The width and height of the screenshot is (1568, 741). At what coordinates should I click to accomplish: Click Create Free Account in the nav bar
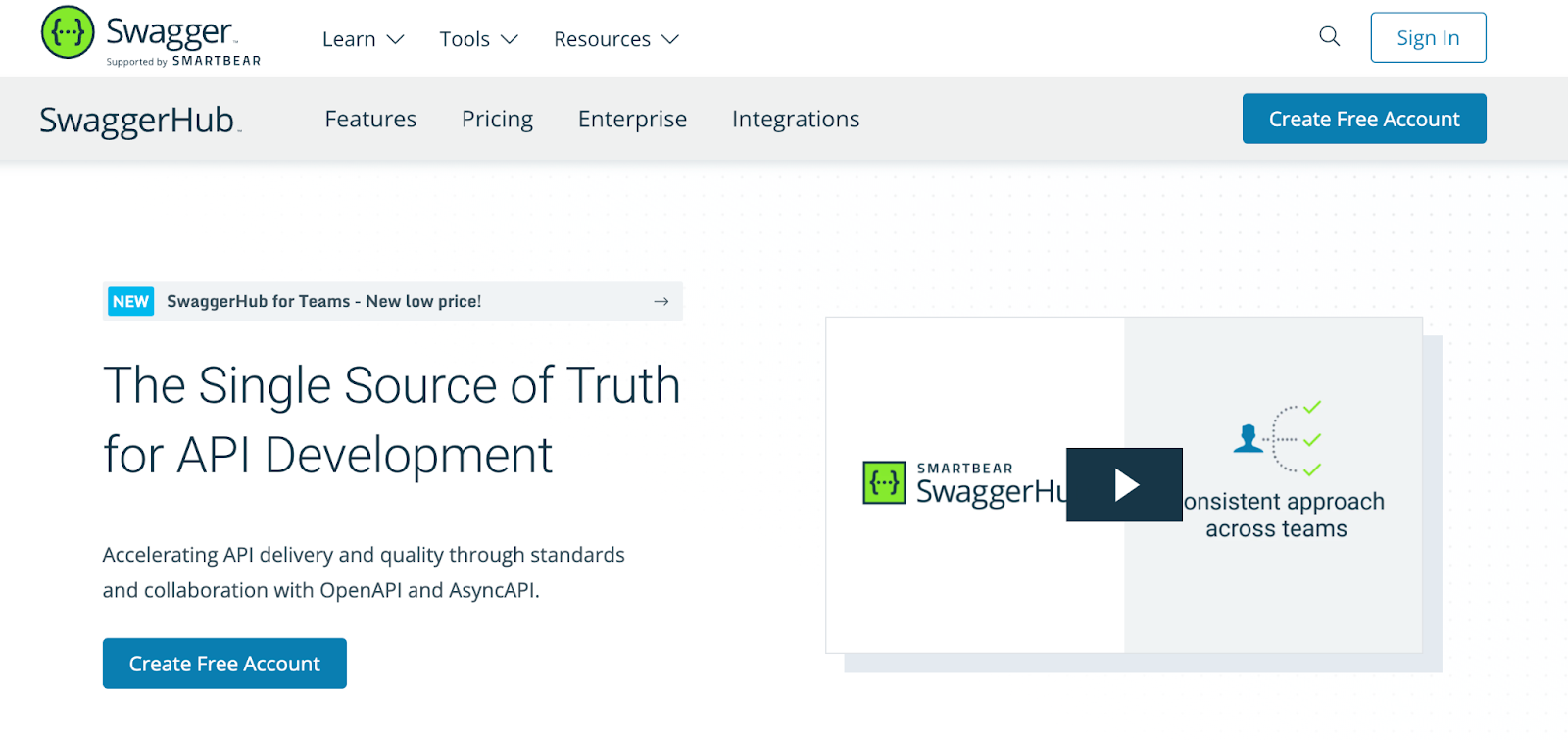(x=1364, y=119)
